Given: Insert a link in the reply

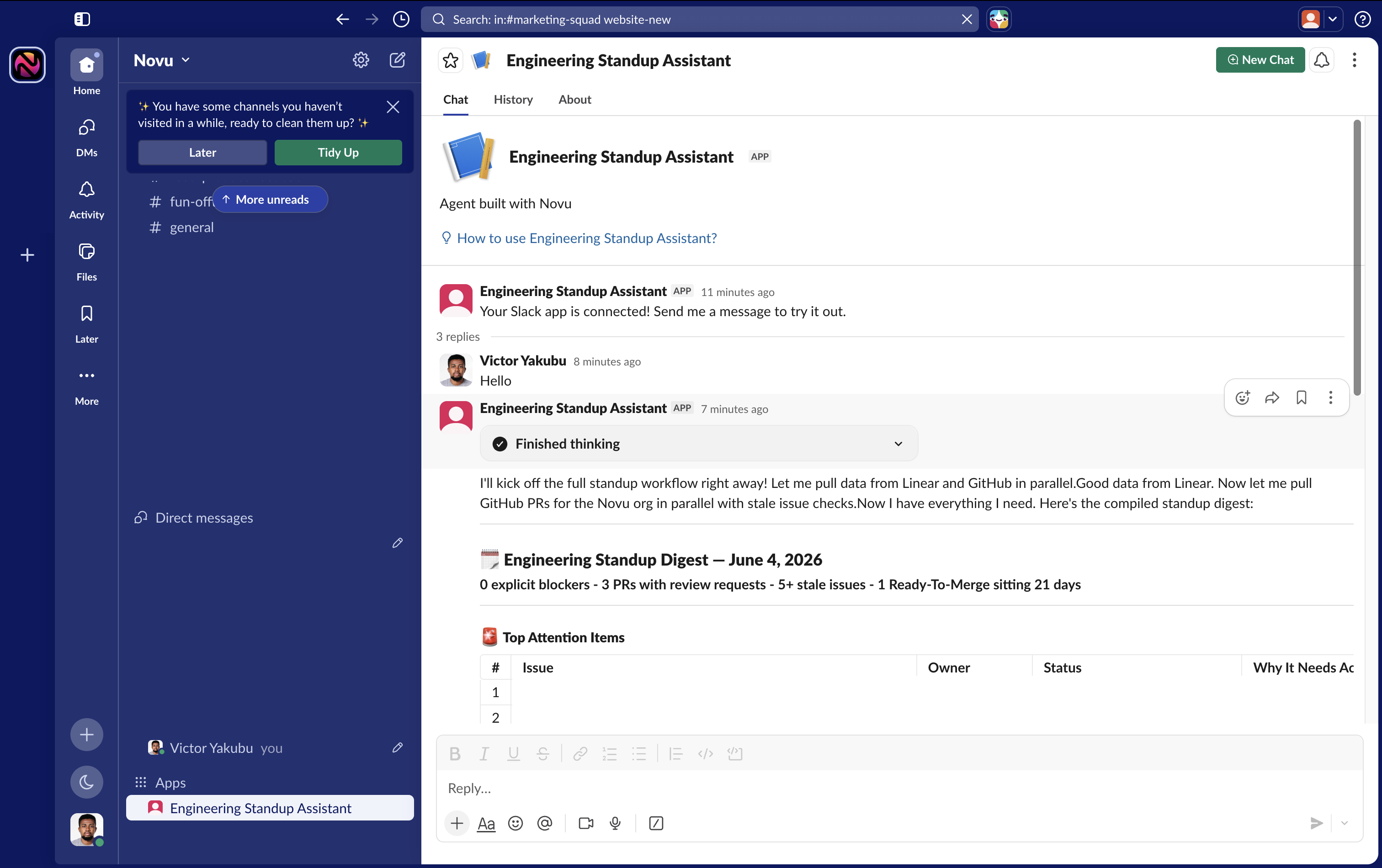Looking at the screenshot, I should (x=580, y=754).
